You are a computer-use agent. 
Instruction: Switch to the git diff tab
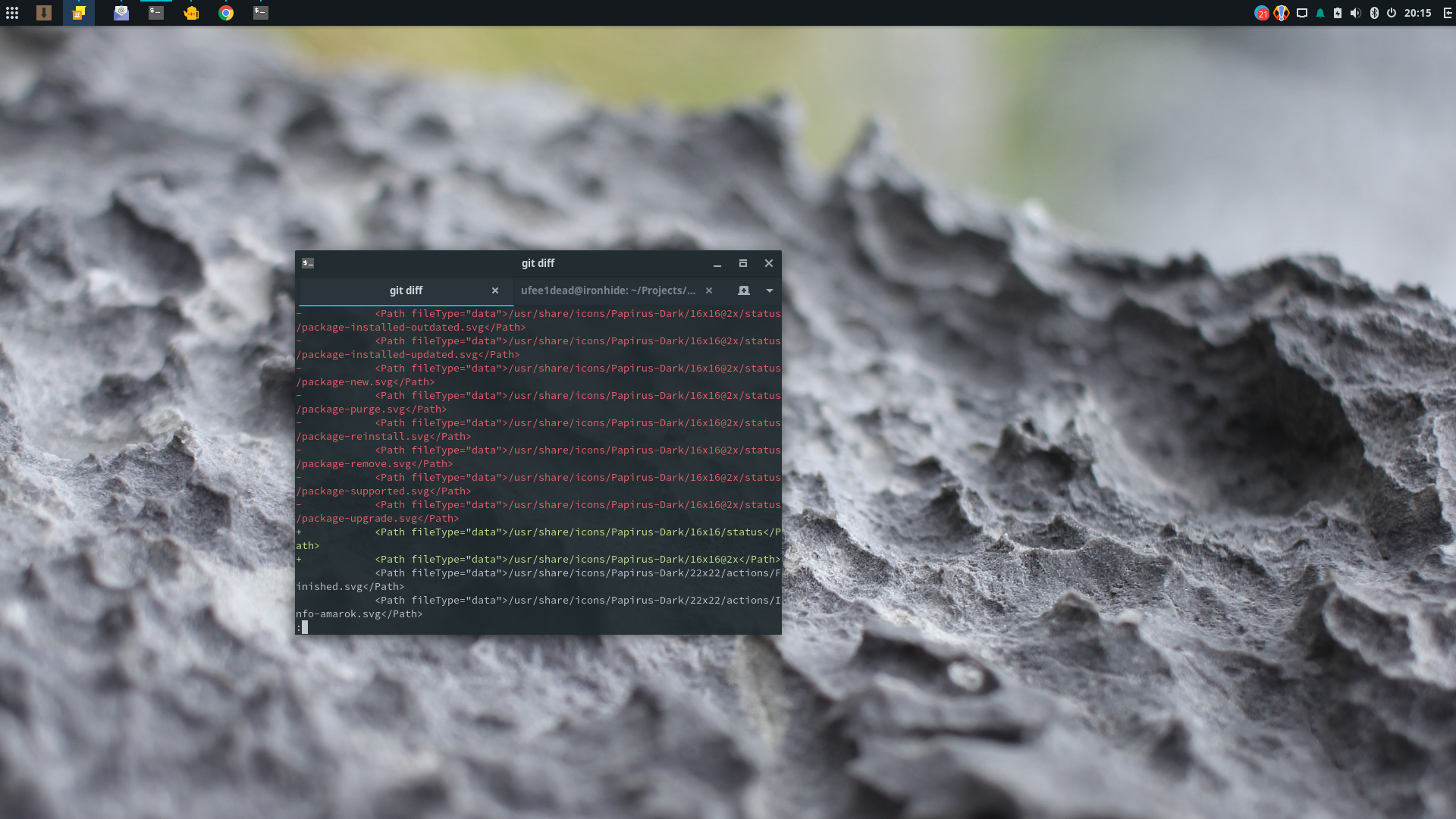coord(406,290)
